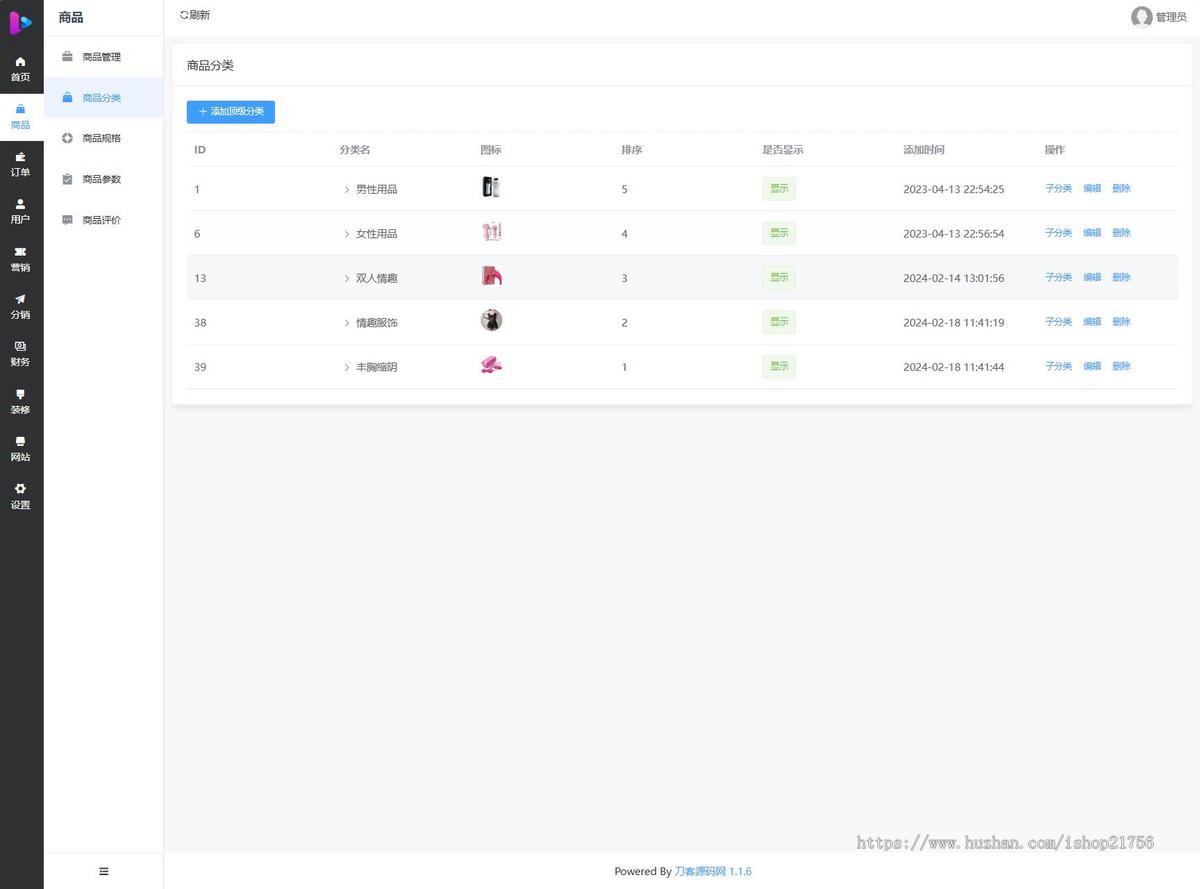Click the 分类名 column header

[355, 150]
